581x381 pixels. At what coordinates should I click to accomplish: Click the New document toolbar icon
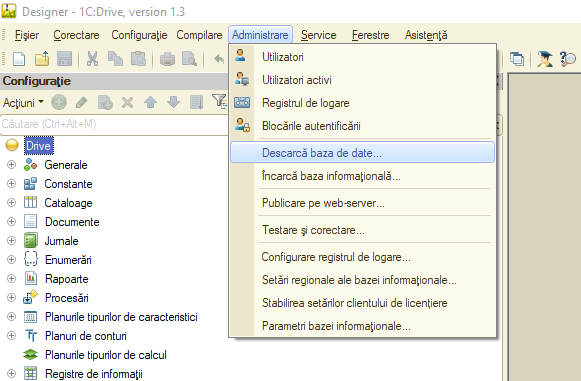click(x=19, y=59)
